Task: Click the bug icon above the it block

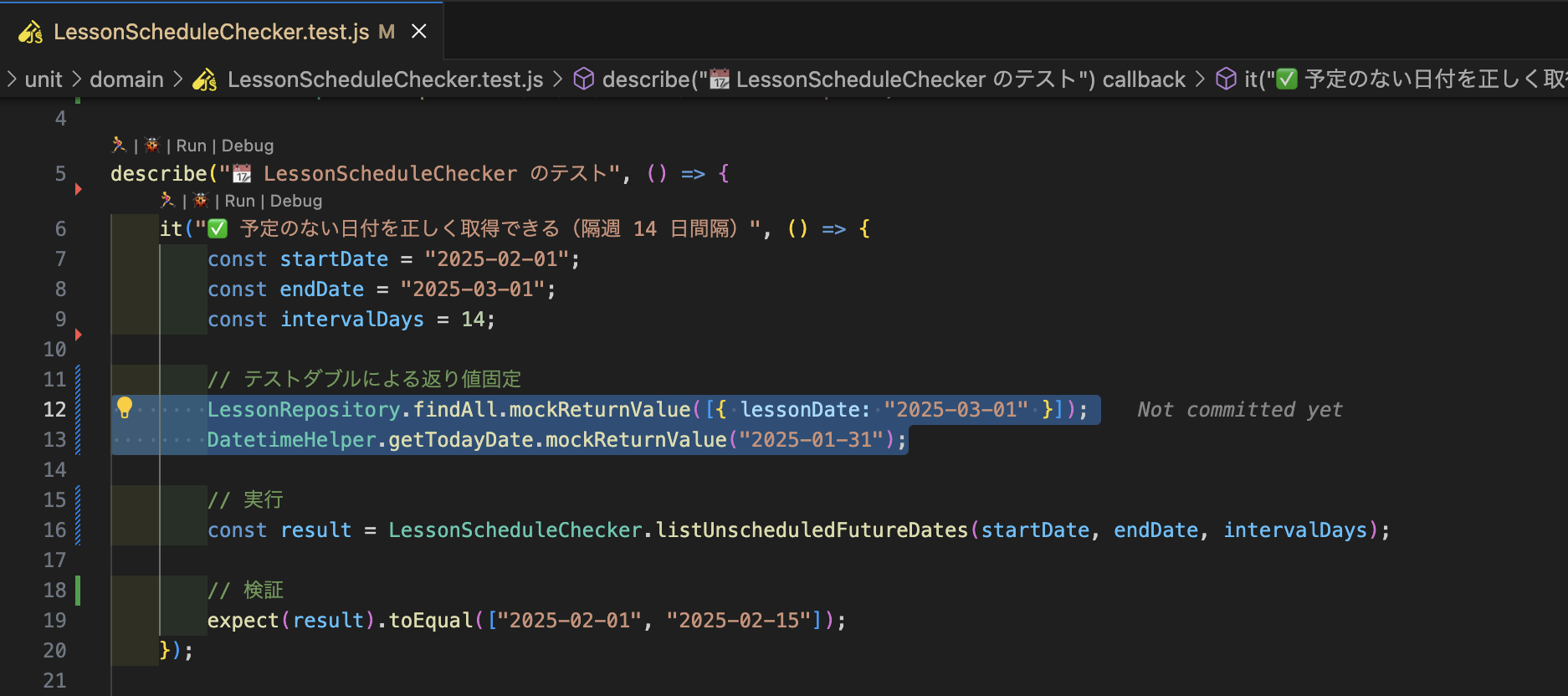Action: pyautogui.click(x=200, y=201)
